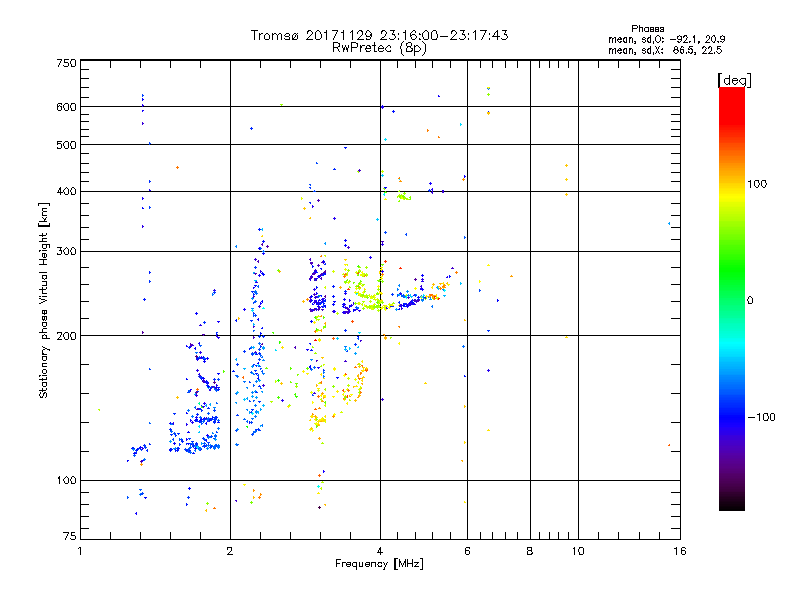This screenshot has width=800, height=600.
Task: Select the 'mean, sd,X: 86.5, 22.5' statistic
Action: point(665,50)
